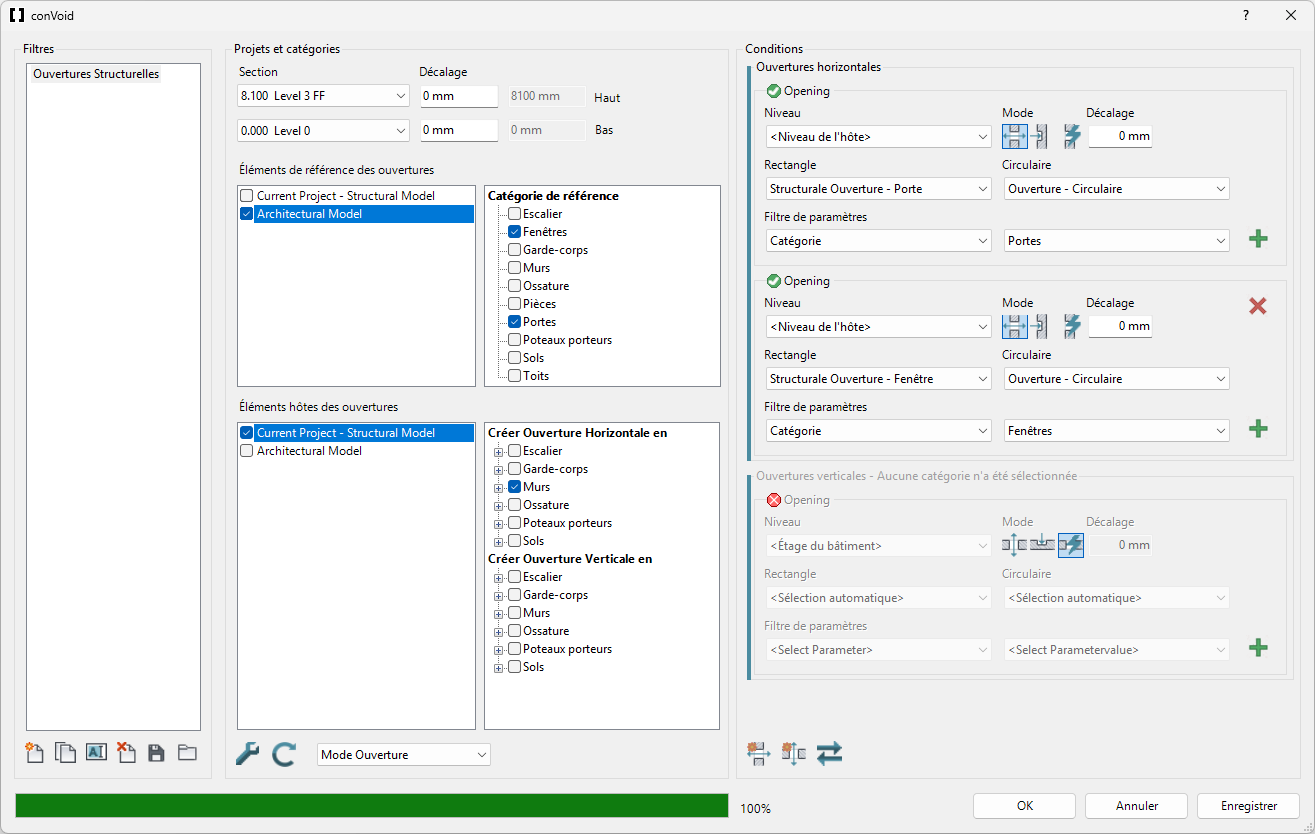Screen dimensions: 1315x834
Task: Select top-down arrow mode in vertical openings
Action: tap(1042, 544)
